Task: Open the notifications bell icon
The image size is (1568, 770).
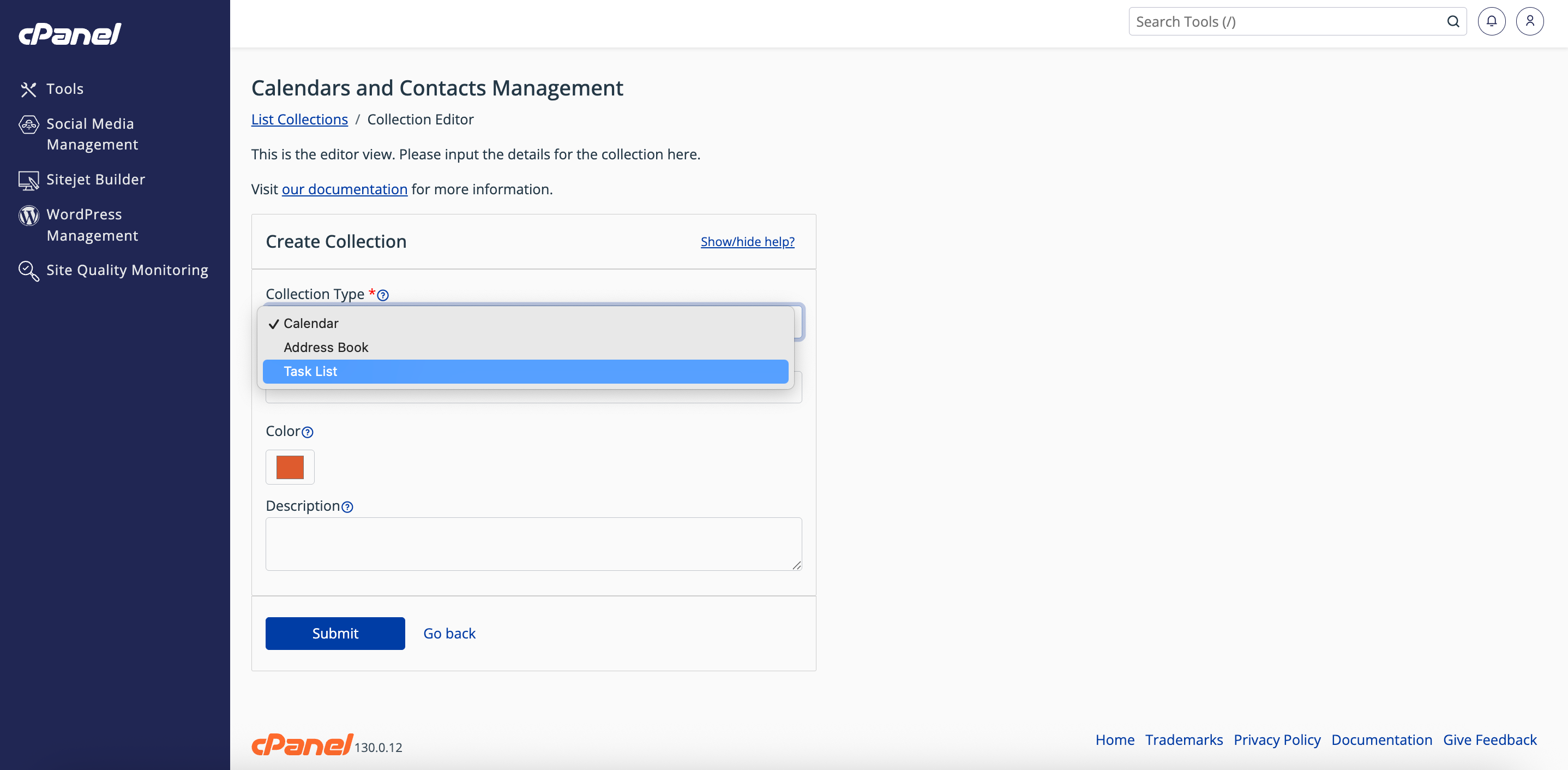Action: [1491, 22]
